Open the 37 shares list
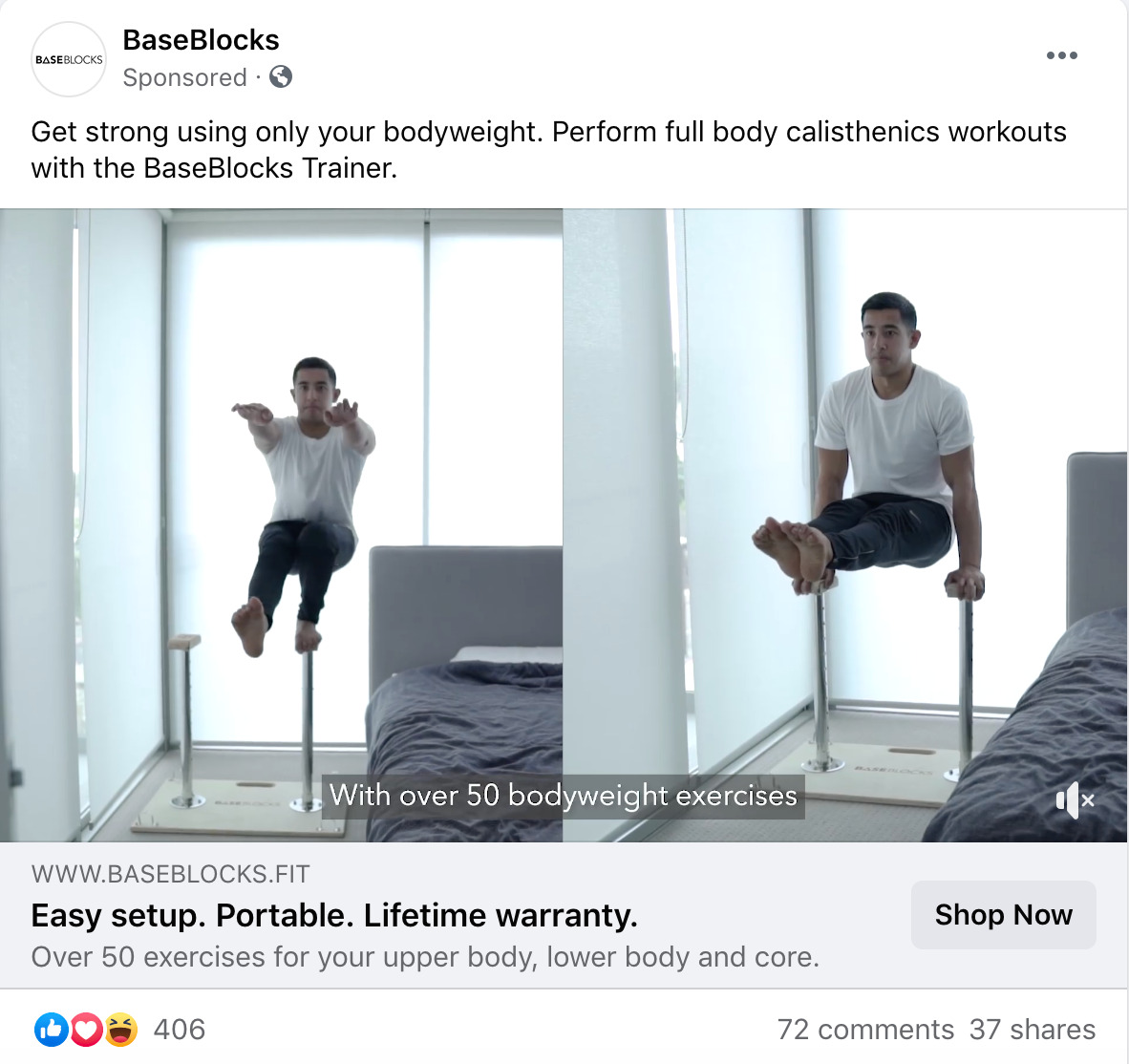Viewport: 1129px width, 1064px height. pyautogui.click(x=1034, y=1030)
